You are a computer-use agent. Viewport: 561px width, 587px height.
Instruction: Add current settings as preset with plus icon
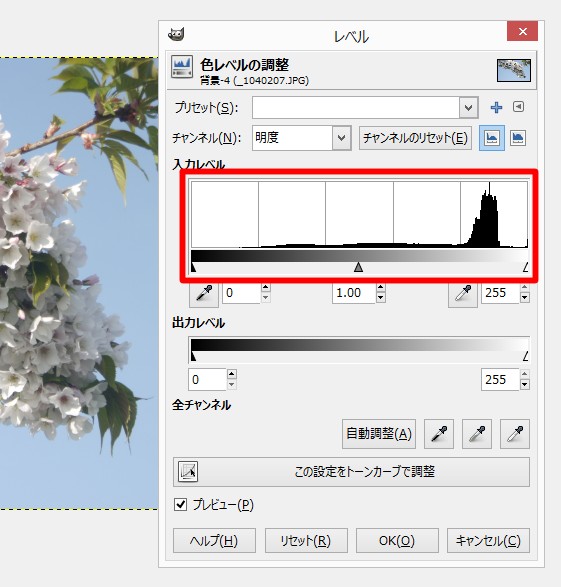point(496,107)
